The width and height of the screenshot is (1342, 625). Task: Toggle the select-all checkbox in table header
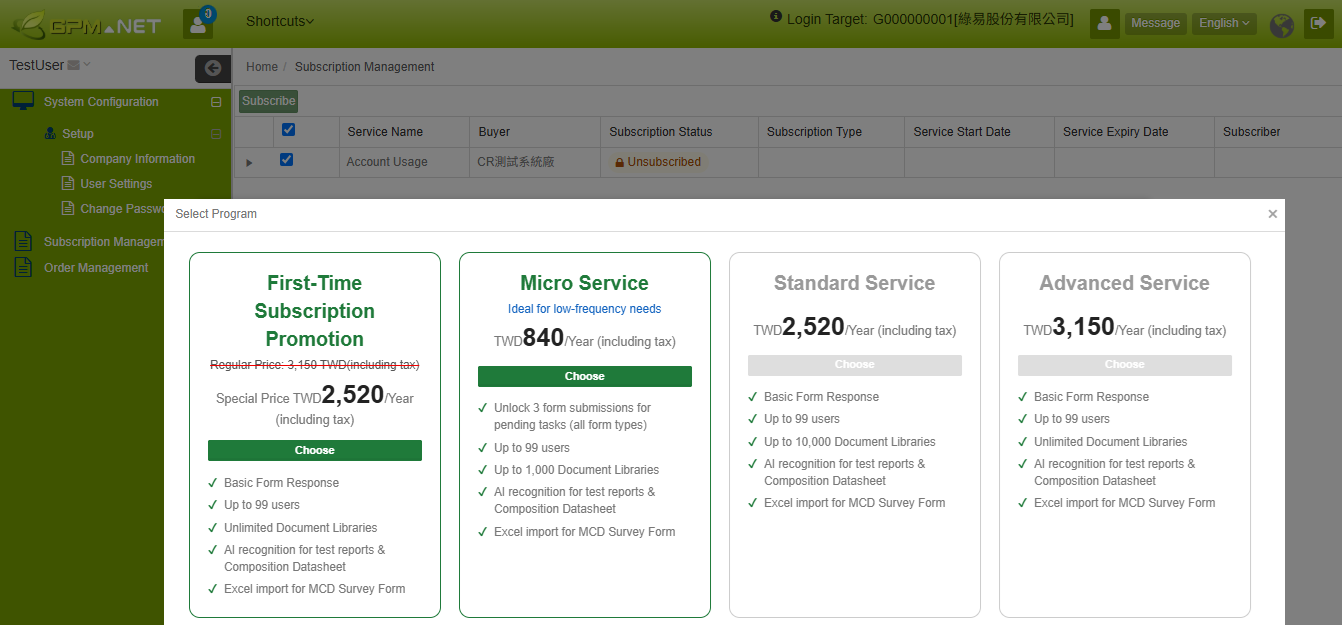tap(288, 130)
